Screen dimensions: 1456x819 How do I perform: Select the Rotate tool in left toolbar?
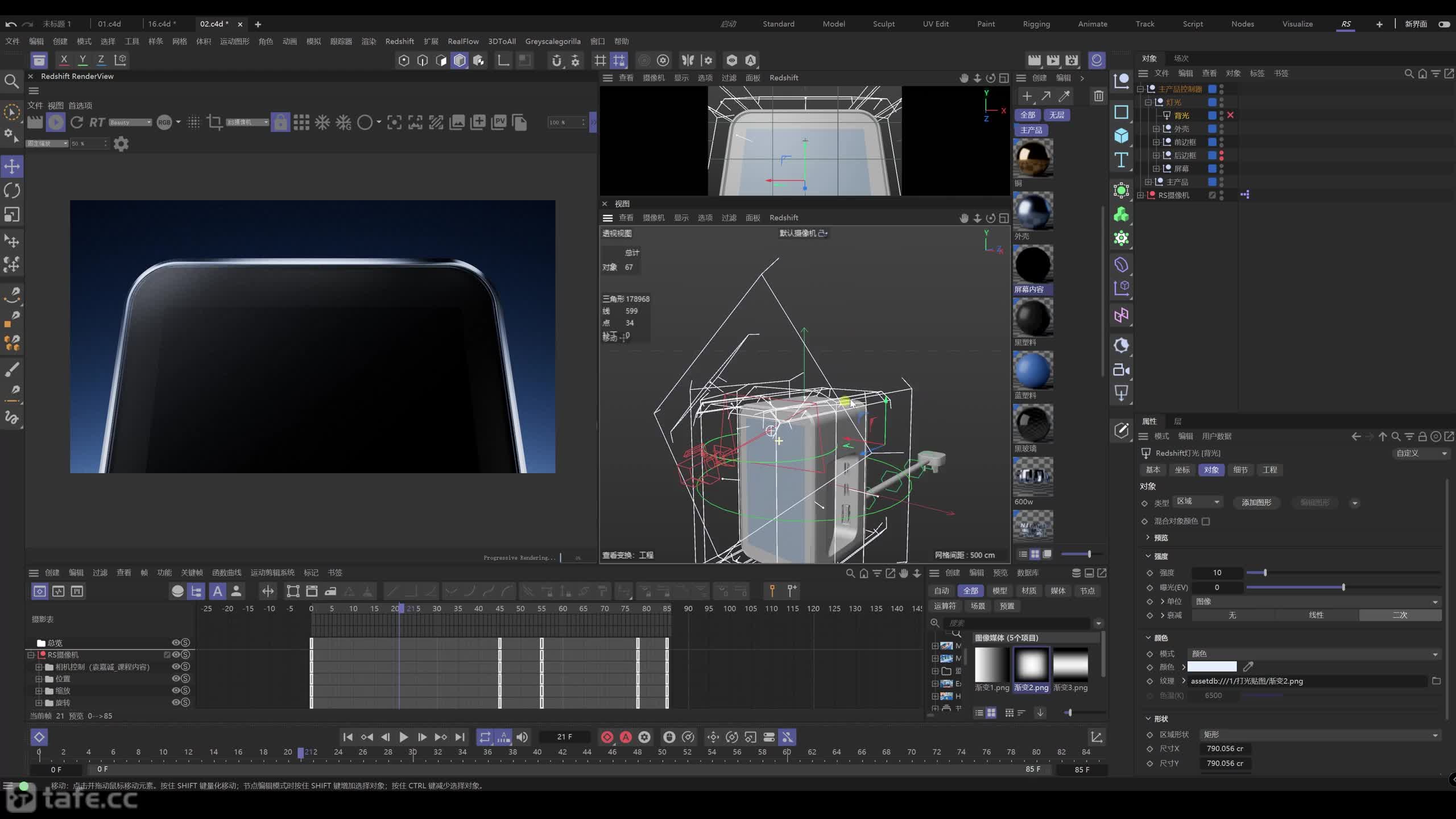[x=12, y=191]
